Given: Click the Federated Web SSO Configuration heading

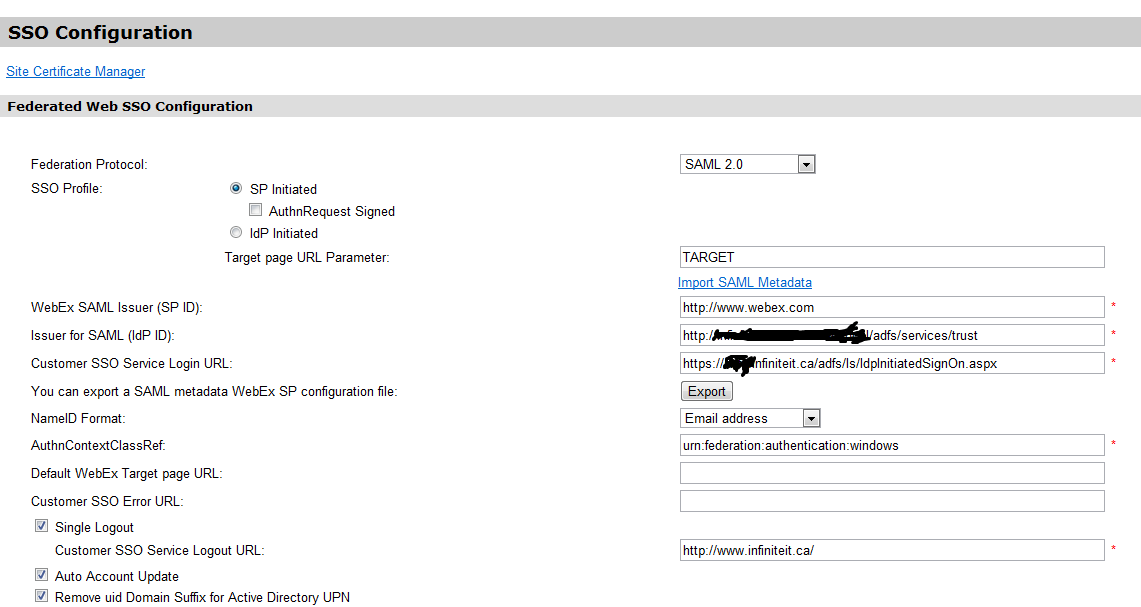Looking at the screenshot, I should (130, 106).
